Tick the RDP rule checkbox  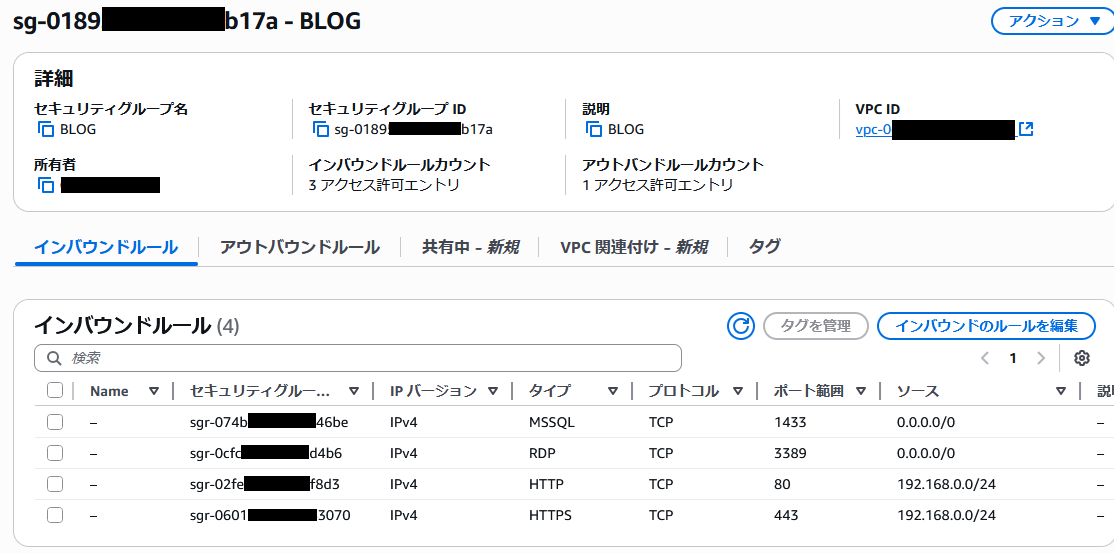point(55,453)
